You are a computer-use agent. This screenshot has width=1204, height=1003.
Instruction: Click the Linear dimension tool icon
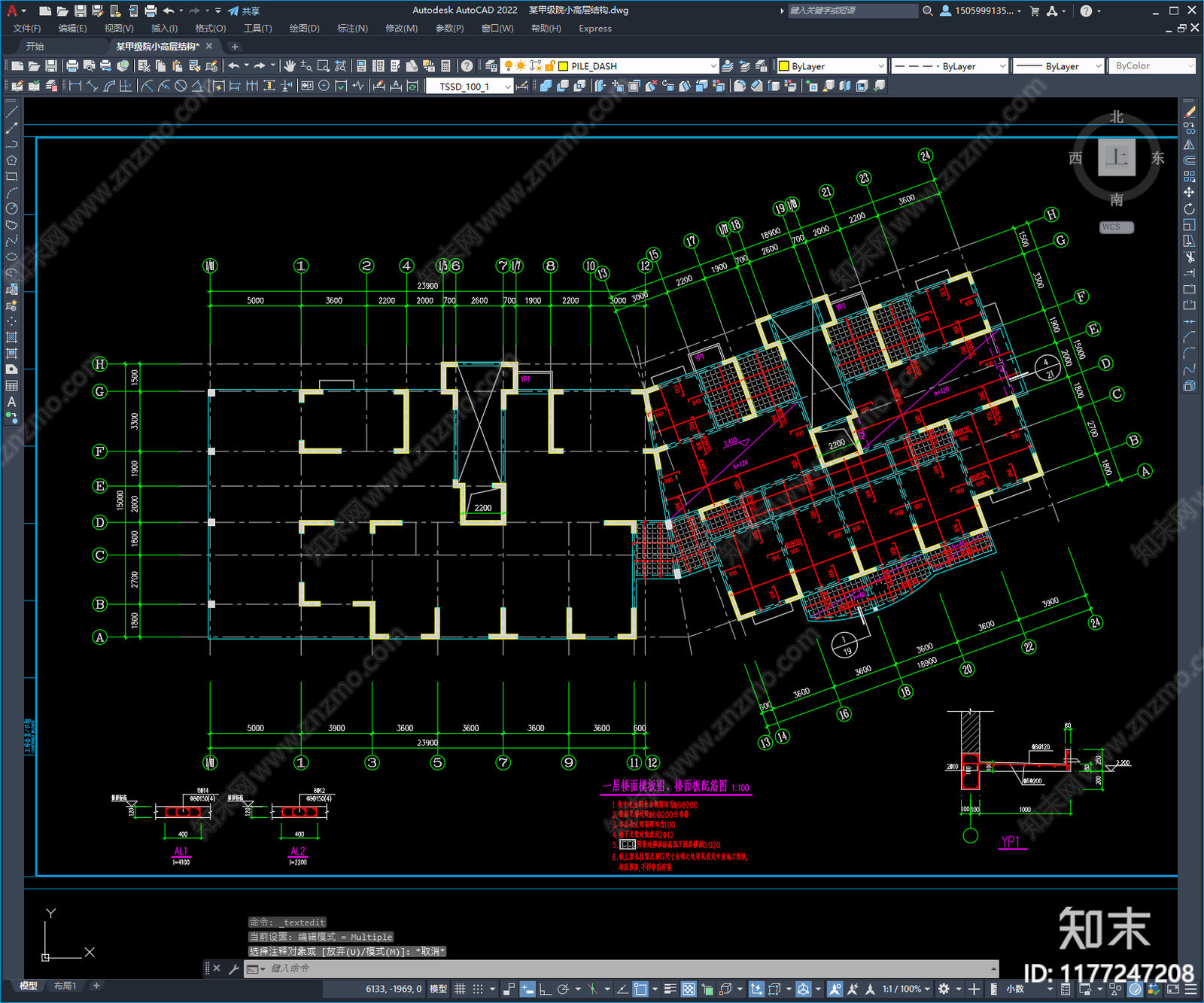[75, 86]
